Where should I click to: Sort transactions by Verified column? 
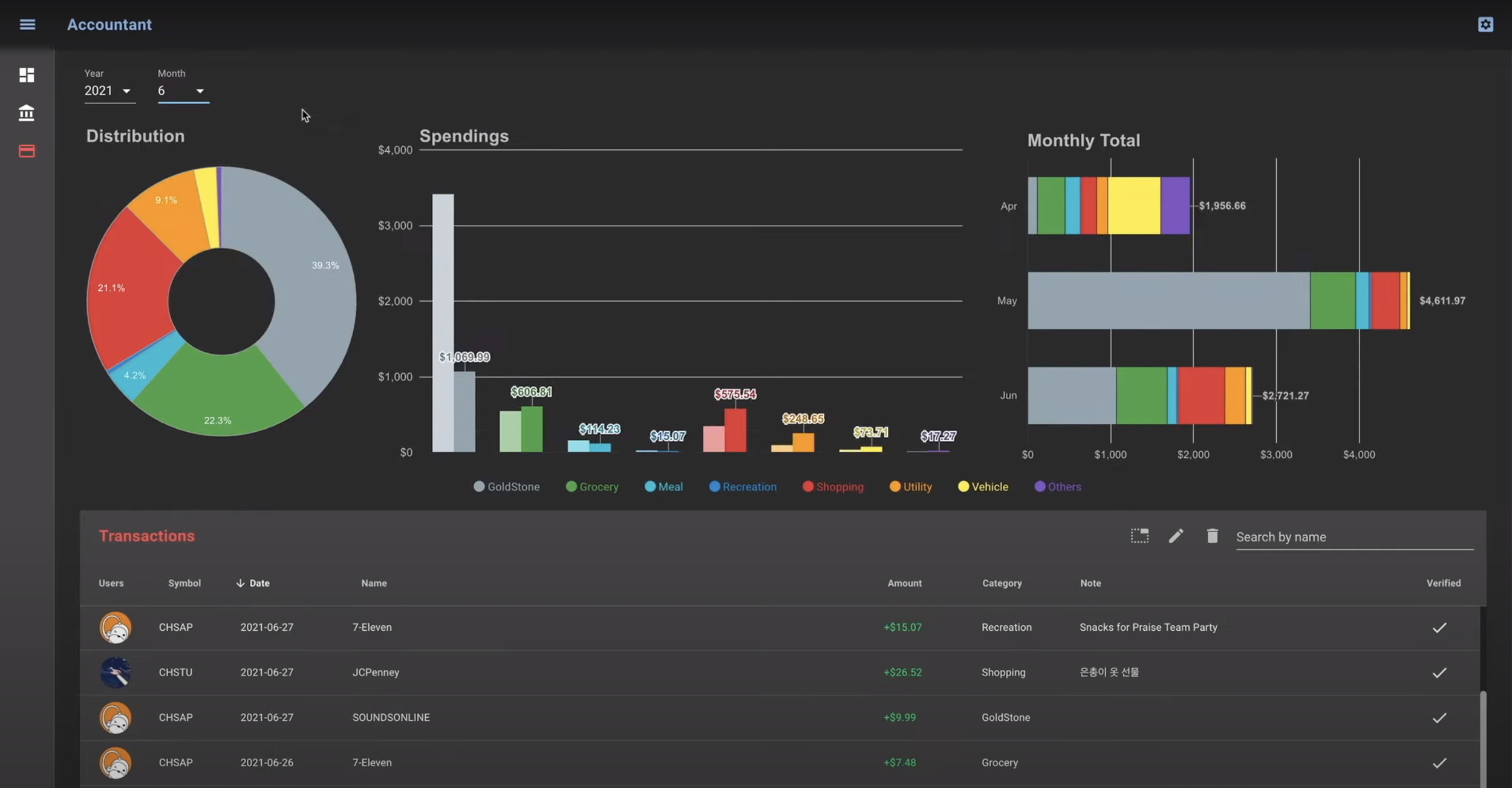(1443, 583)
